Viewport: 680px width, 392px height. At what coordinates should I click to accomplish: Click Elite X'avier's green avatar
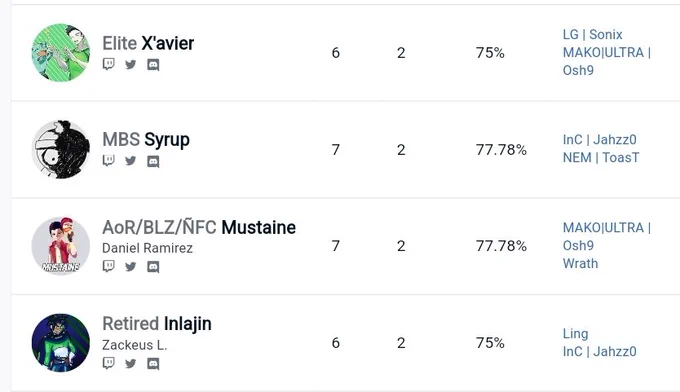pyautogui.click(x=61, y=52)
